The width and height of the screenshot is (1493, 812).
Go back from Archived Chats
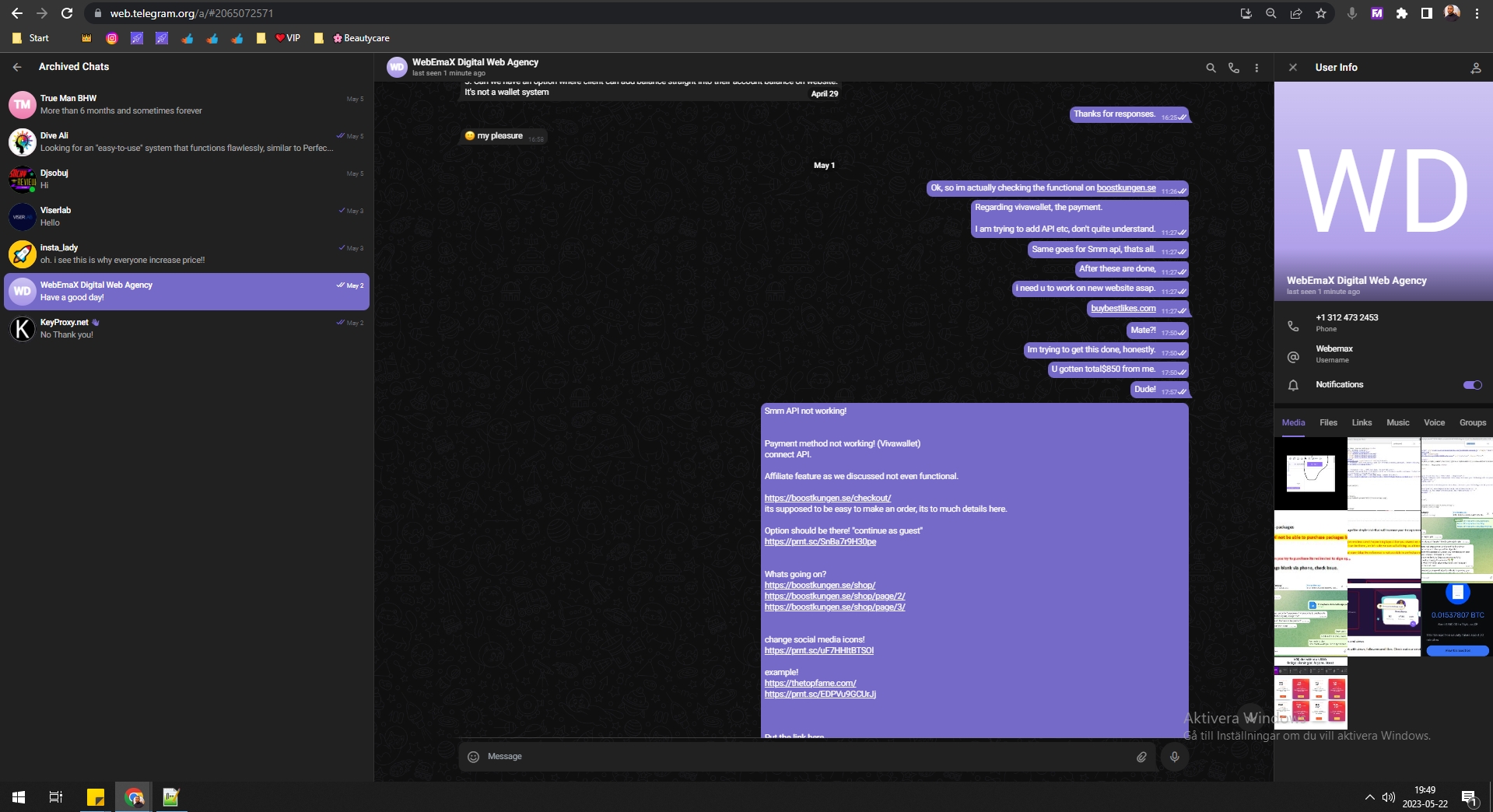click(x=17, y=67)
